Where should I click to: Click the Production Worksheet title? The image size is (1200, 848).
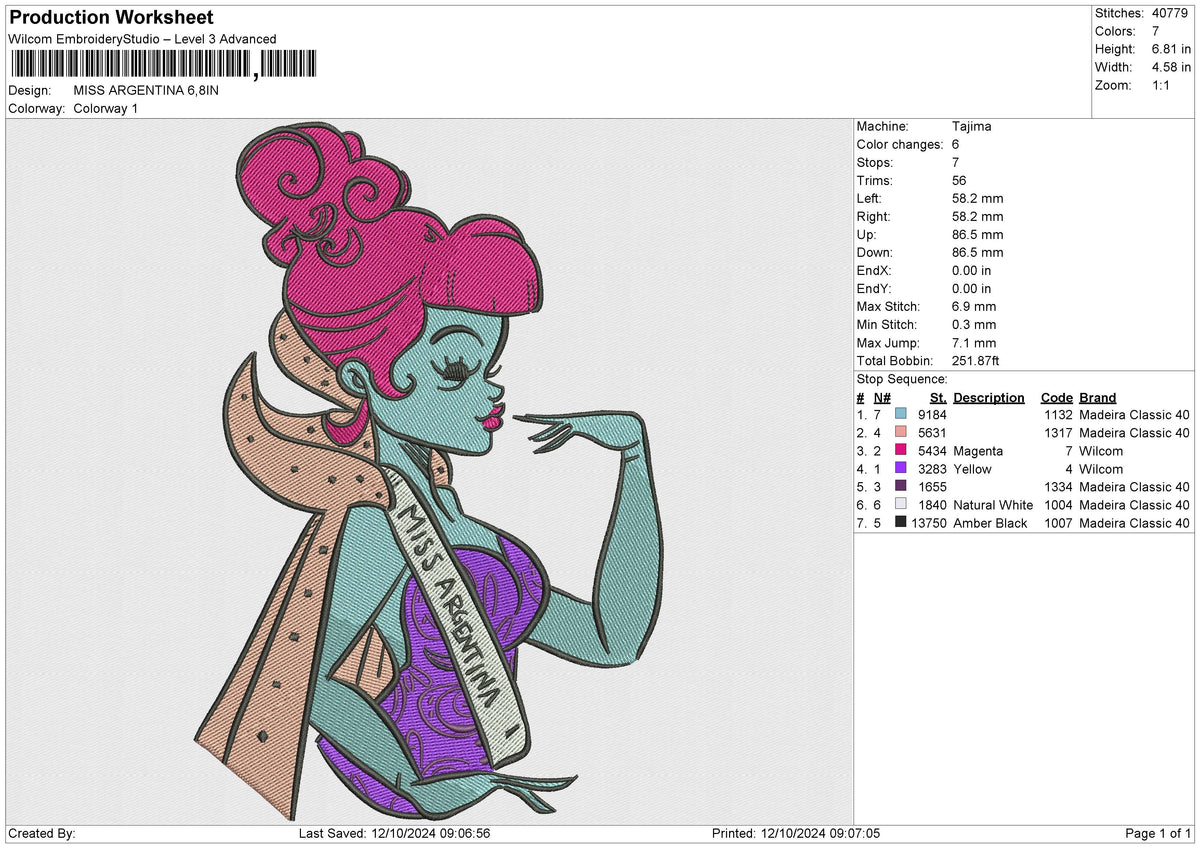pyautogui.click(x=111, y=18)
